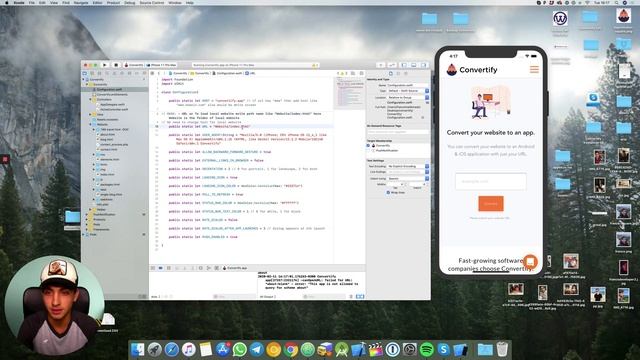Tap the orange Convert button in the simulator
Image resolution: width=640 pixels, height=360 pixels.
[491, 203]
